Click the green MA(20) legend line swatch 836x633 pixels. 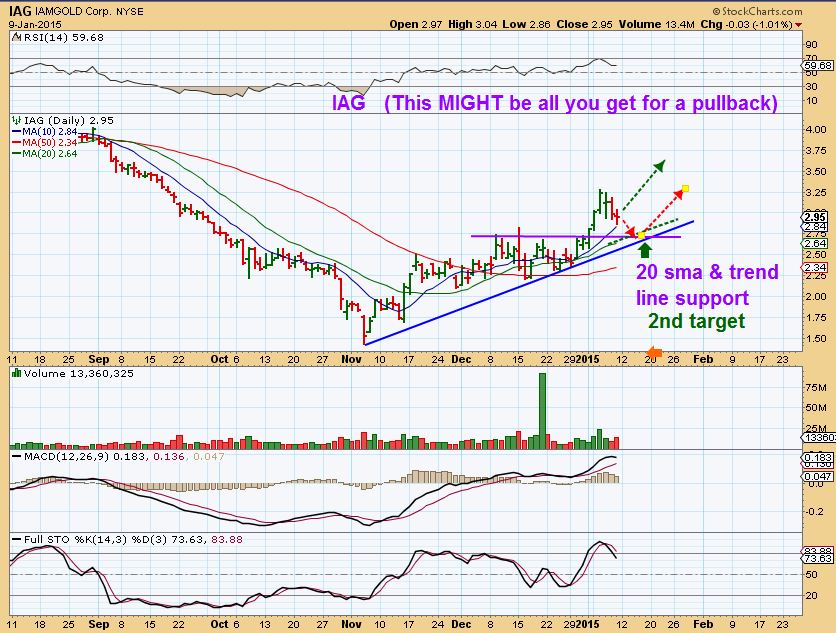pos(17,154)
